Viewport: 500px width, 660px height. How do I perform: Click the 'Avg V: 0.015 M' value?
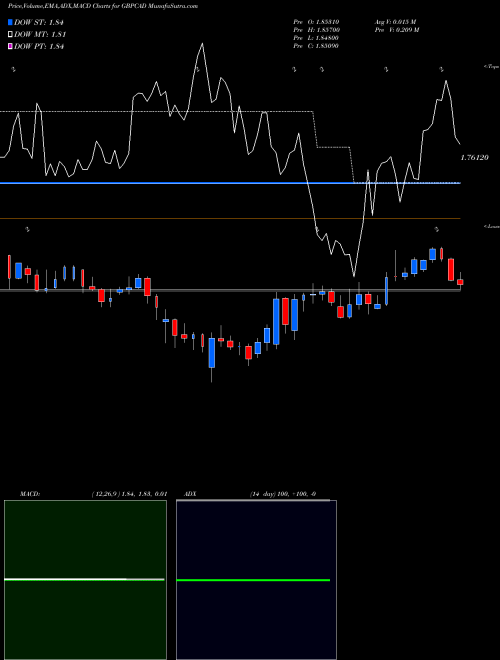pyautogui.click(x=395, y=21)
